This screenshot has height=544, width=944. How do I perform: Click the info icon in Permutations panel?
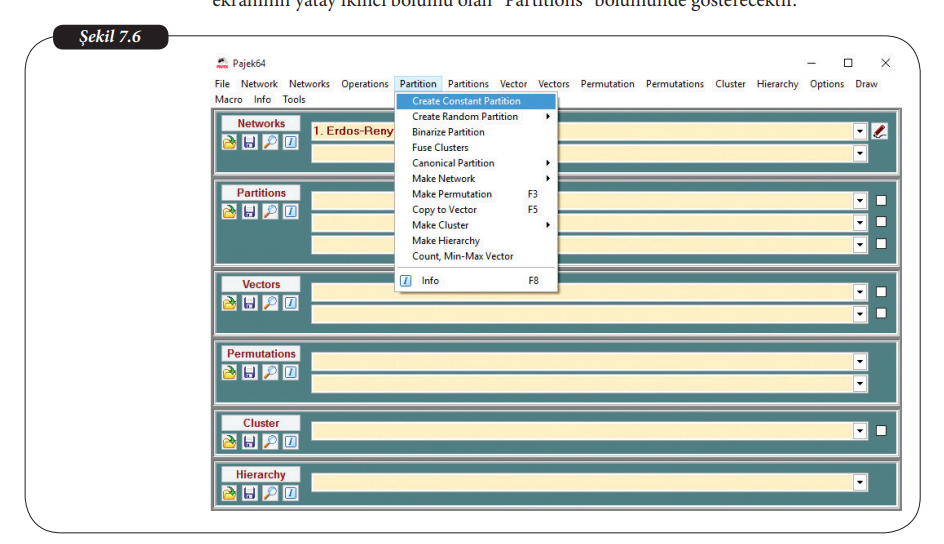(x=290, y=372)
